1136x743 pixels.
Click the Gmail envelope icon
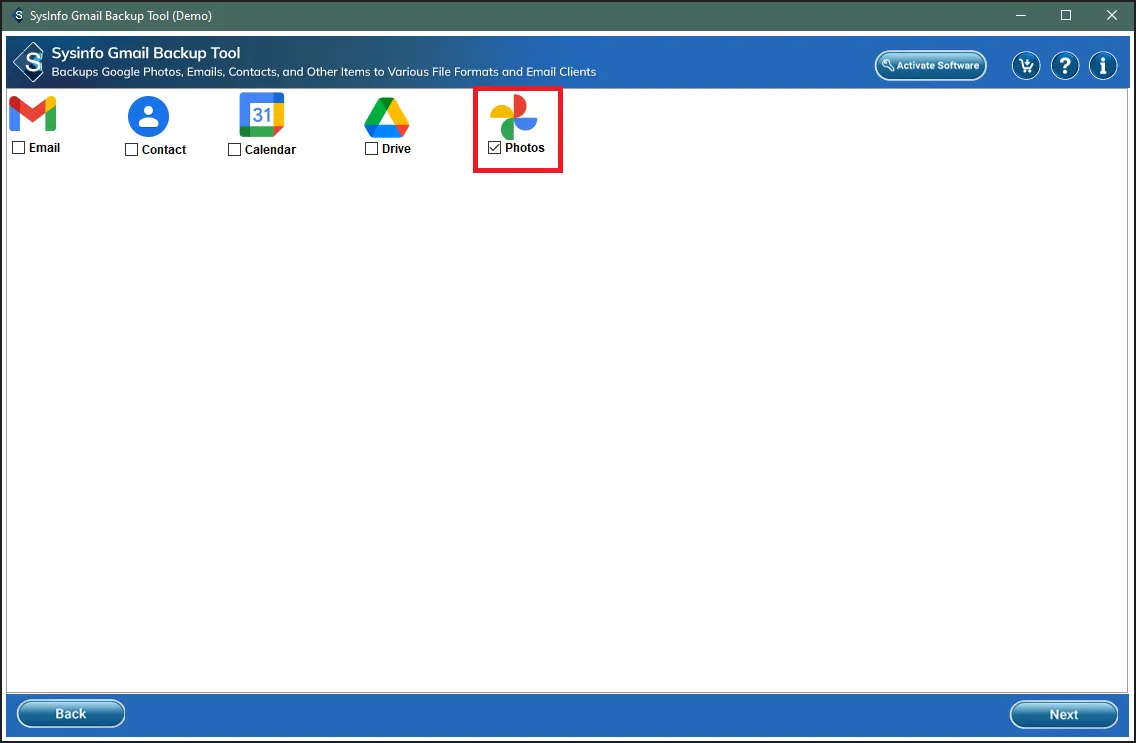tap(33, 114)
